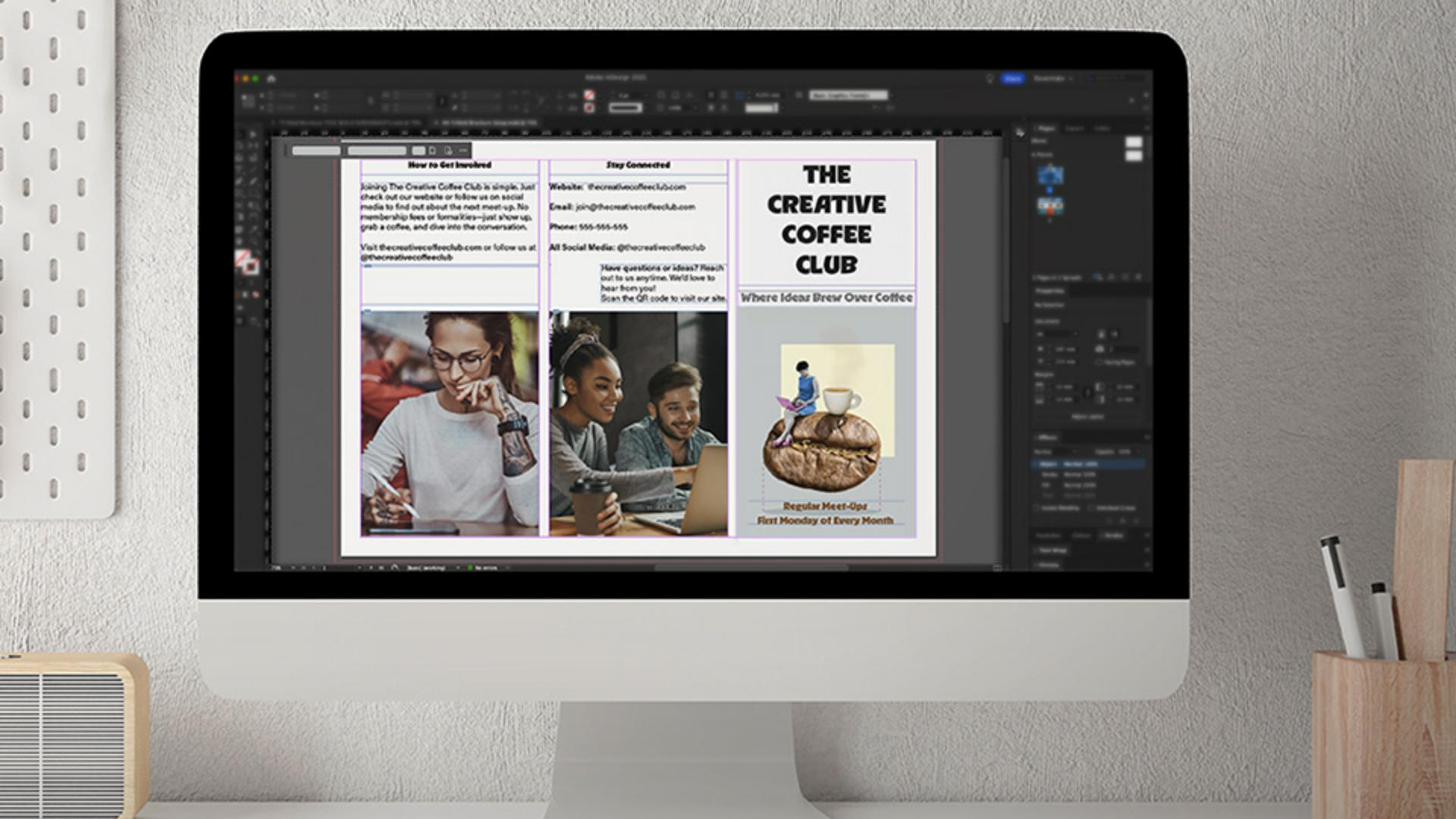Click edit page size icon in Pages panel

coord(1097,278)
